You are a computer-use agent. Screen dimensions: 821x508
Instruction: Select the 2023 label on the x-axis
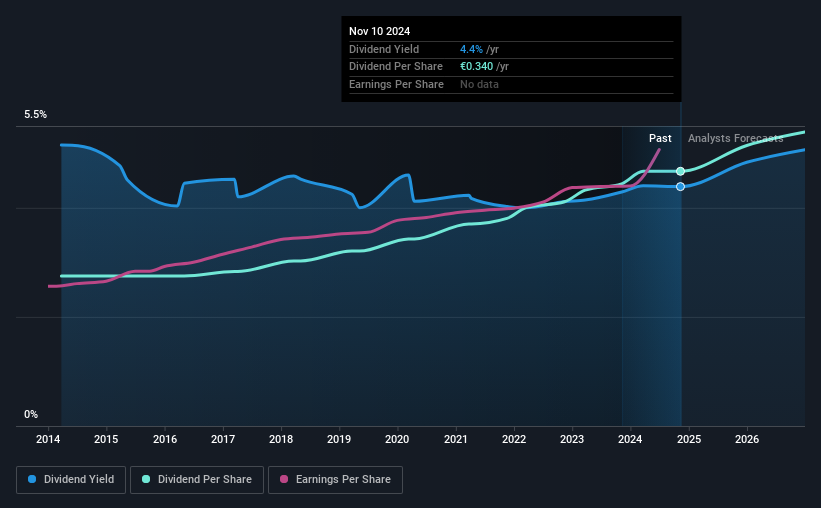pyautogui.click(x=572, y=439)
